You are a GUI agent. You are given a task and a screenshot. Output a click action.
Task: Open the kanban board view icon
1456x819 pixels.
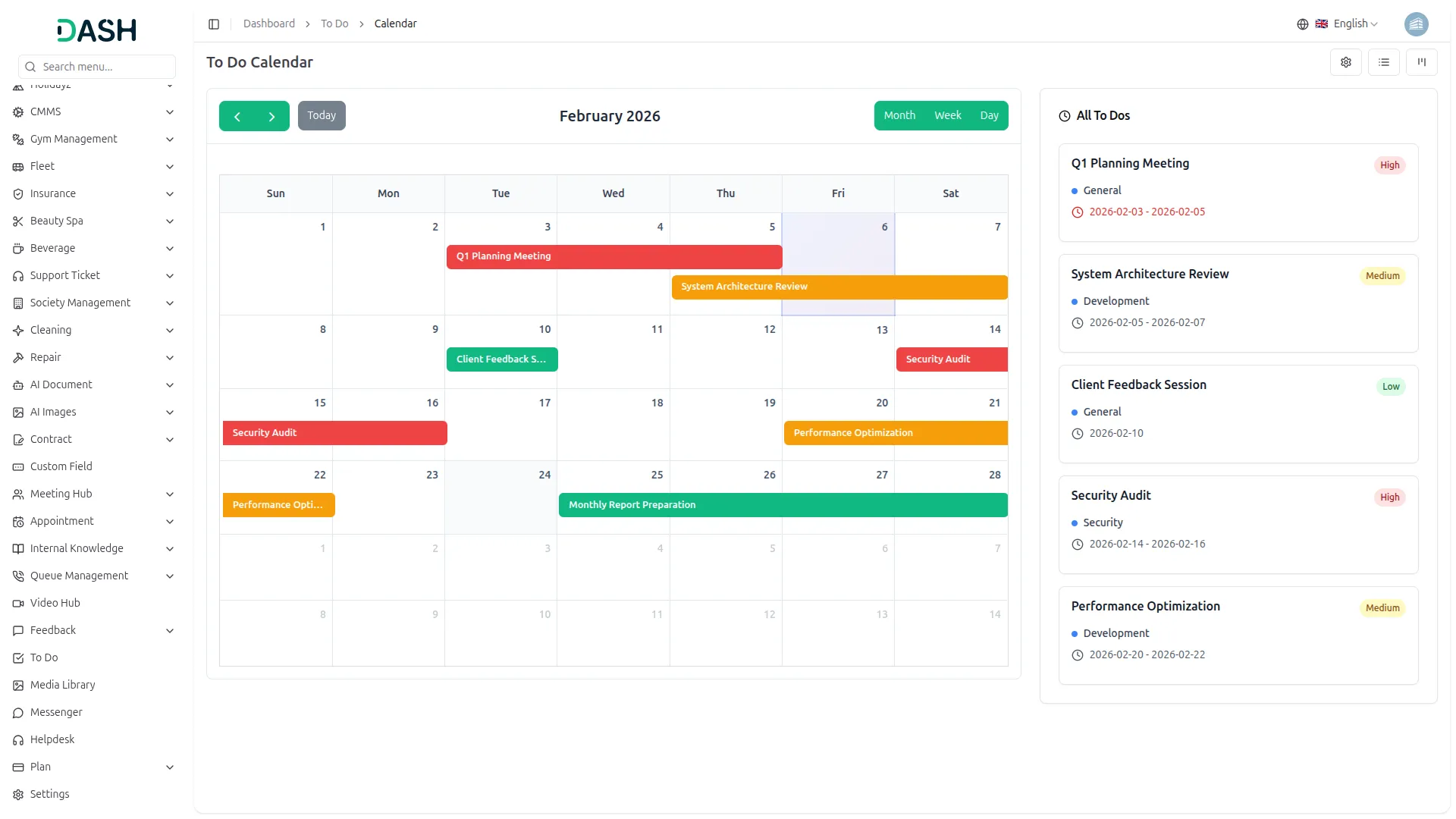click(1421, 62)
